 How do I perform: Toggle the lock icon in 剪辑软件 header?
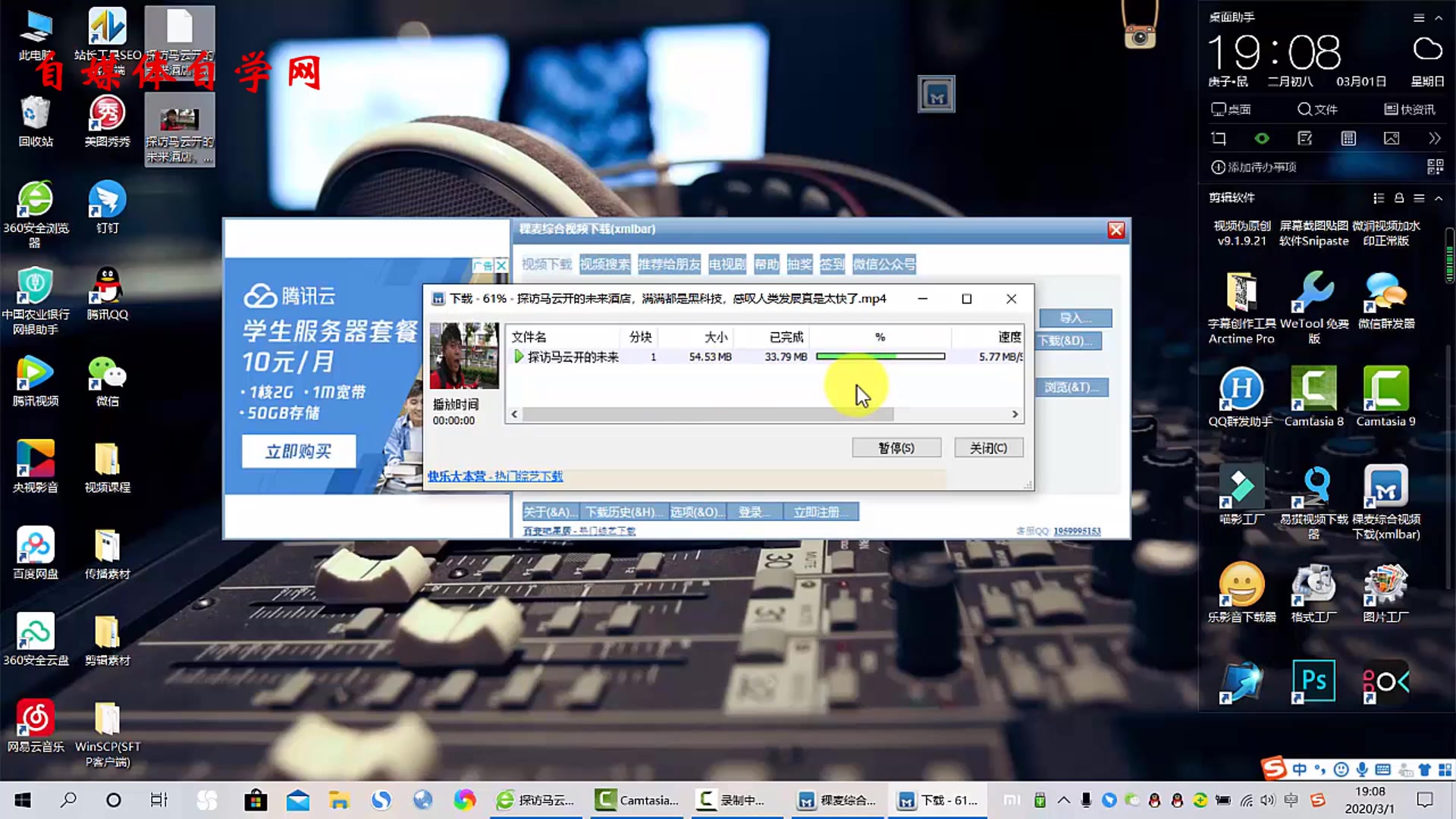point(1399,198)
